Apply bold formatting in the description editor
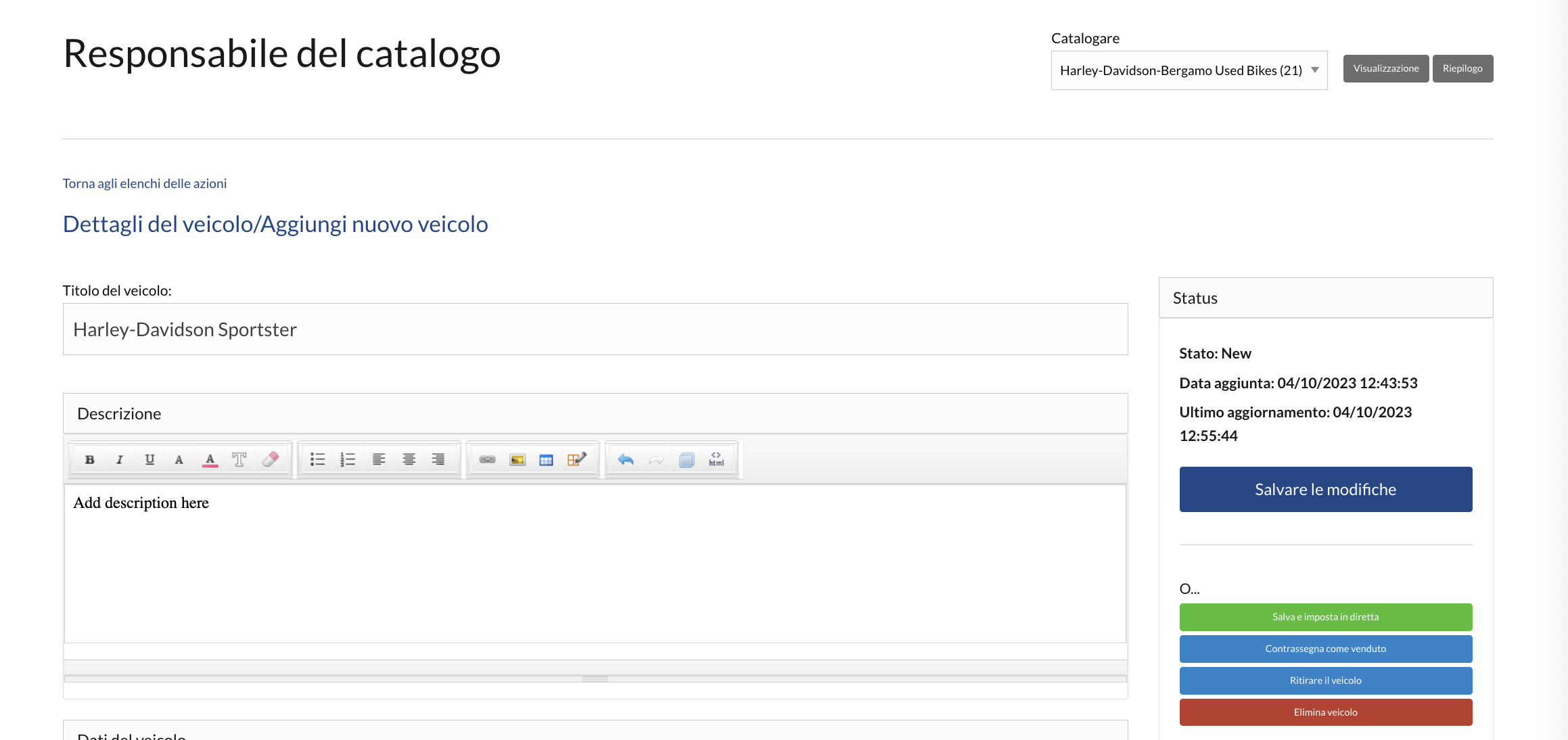Image resolution: width=1568 pixels, height=740 pixels. point(90,459)
